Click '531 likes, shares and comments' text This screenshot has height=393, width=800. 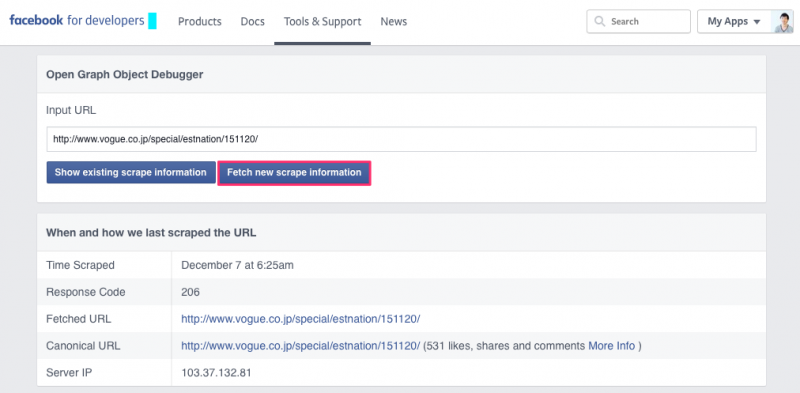tap(506, 346)
